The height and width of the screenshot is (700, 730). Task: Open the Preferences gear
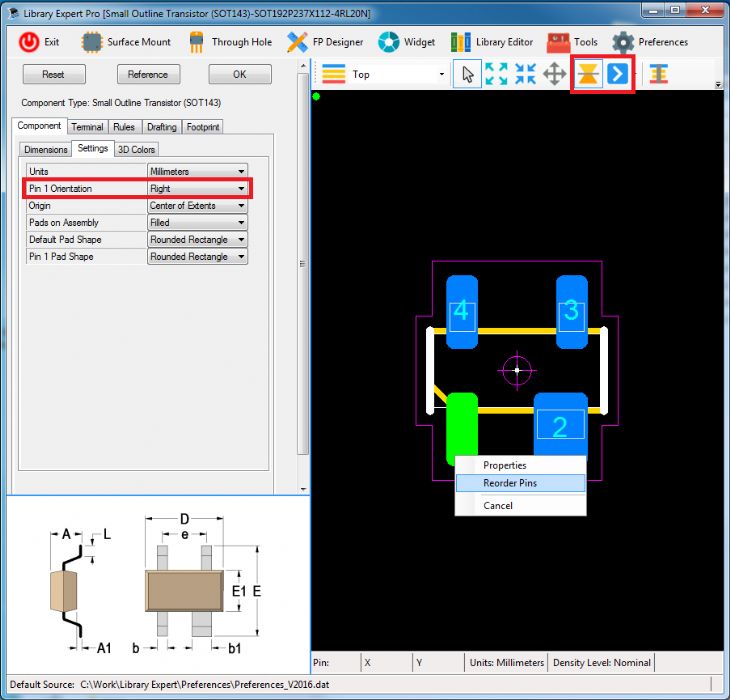(623, 42)
